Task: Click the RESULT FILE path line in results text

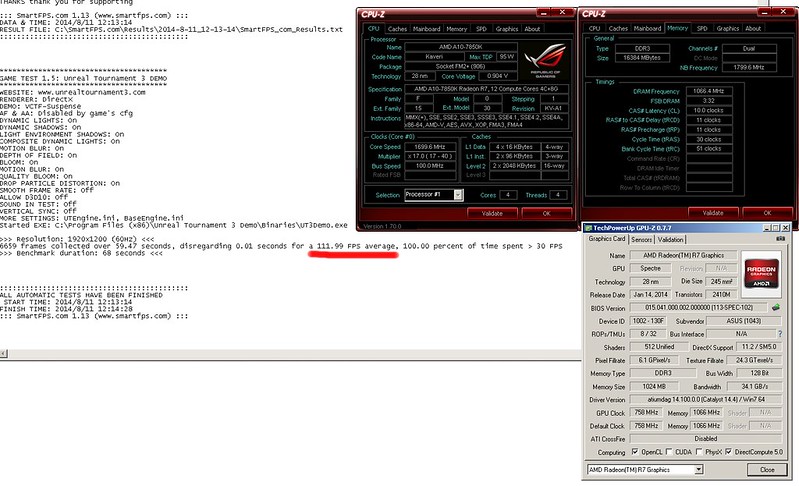Action: point(171,30)
